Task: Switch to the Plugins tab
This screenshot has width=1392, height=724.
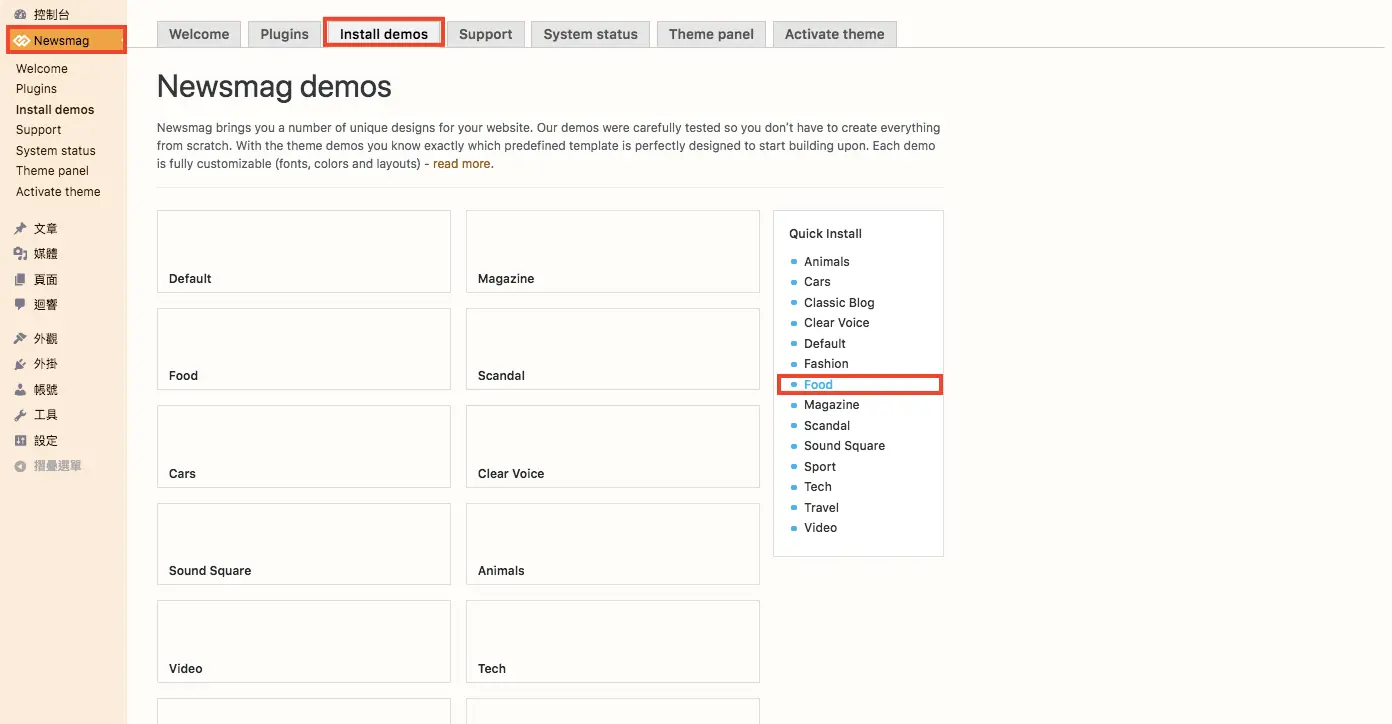Action: tap(285, 34)
